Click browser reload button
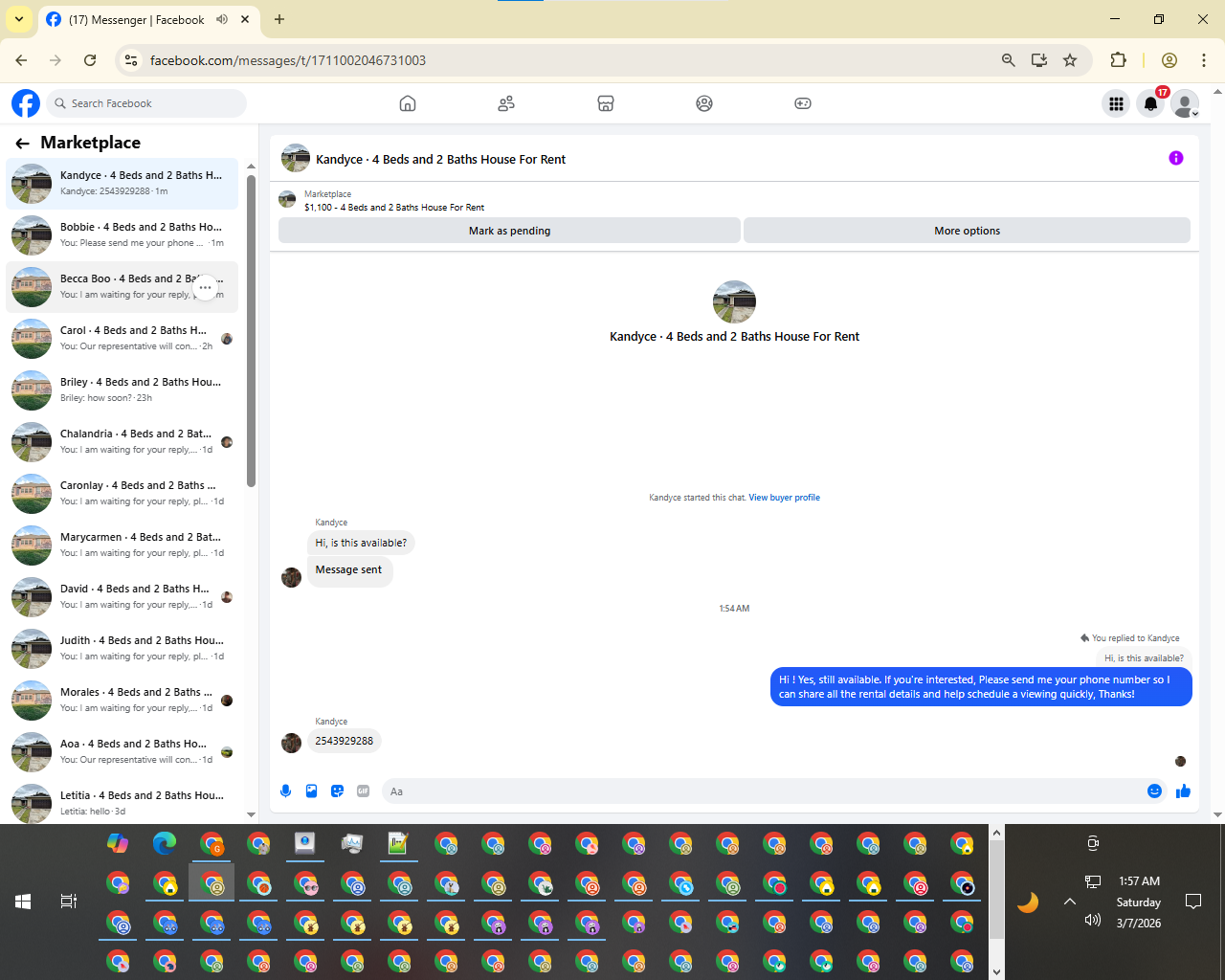The height and width of the screenshot is (980, 1225). (90, 60)
